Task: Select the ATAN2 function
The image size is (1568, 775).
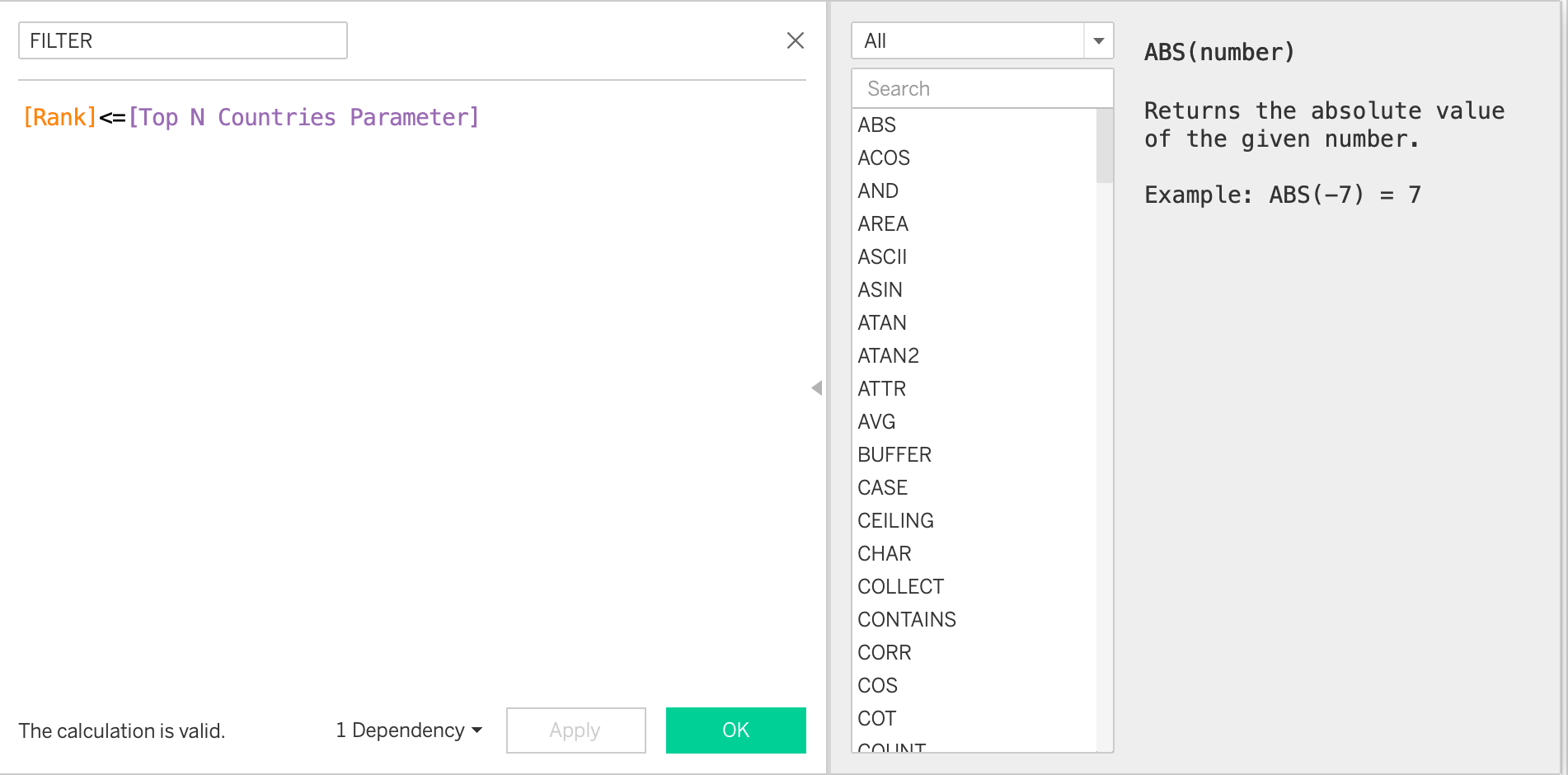Action: (888, 355)
